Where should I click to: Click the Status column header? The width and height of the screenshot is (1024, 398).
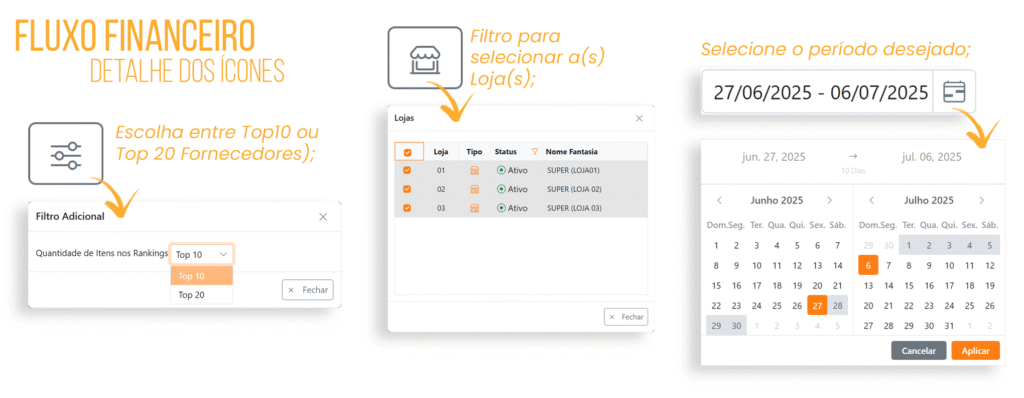[505, 152]
